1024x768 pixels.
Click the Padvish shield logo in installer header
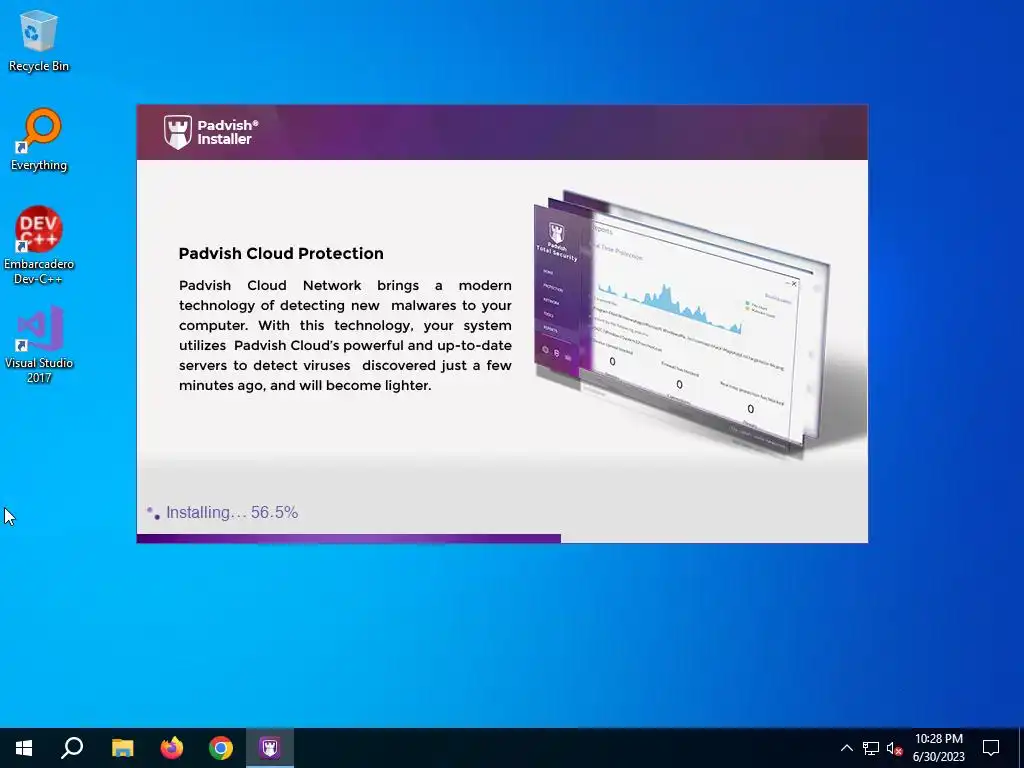[178, 132]
